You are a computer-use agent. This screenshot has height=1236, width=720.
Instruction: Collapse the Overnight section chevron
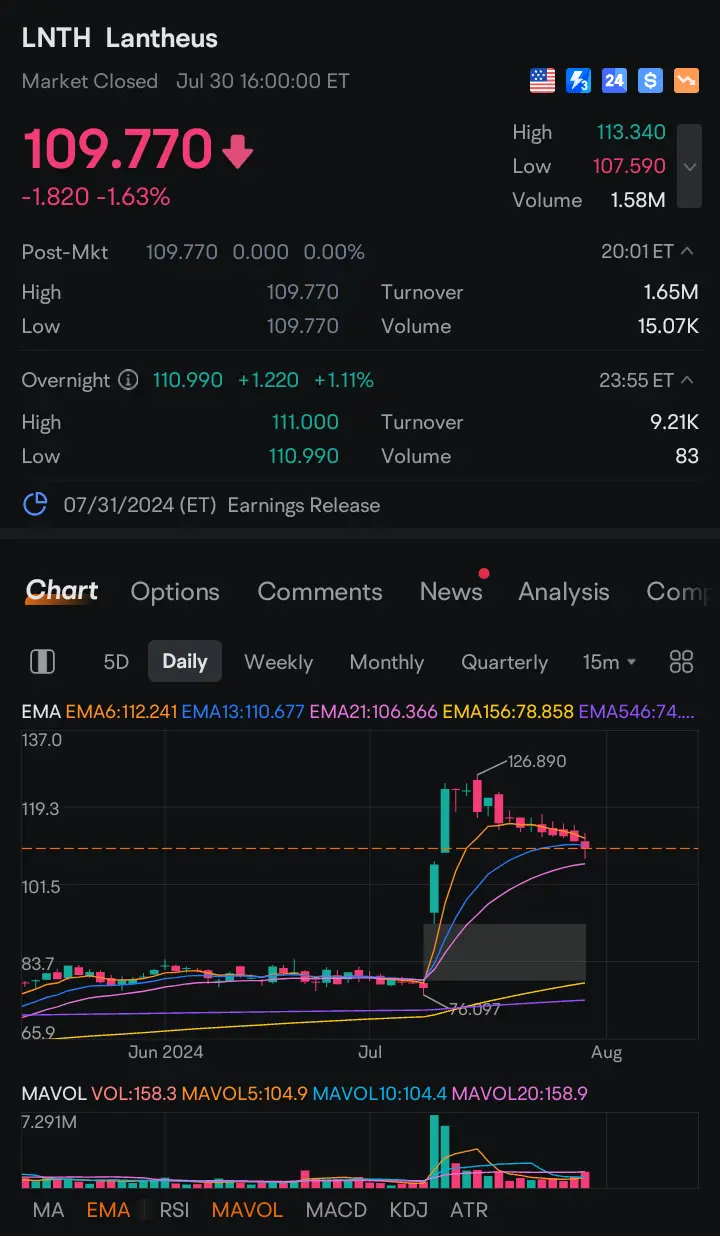687,380
